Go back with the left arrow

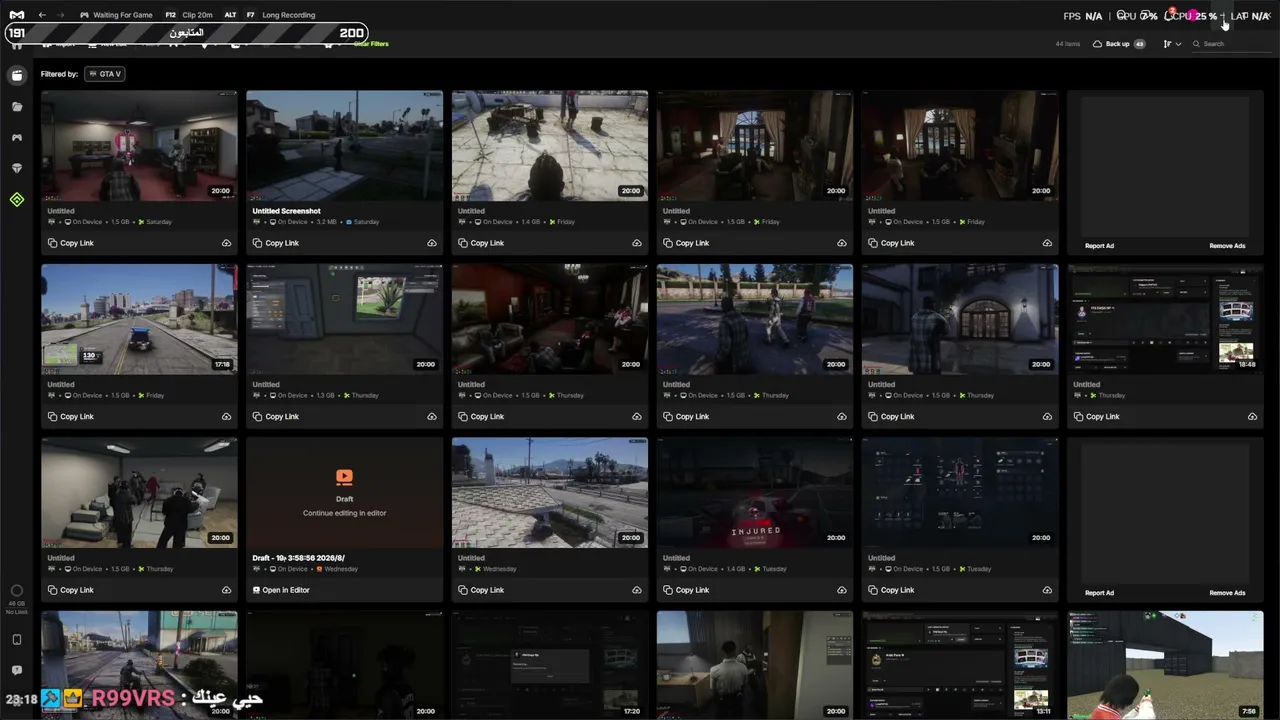click(x=42, y=15)
